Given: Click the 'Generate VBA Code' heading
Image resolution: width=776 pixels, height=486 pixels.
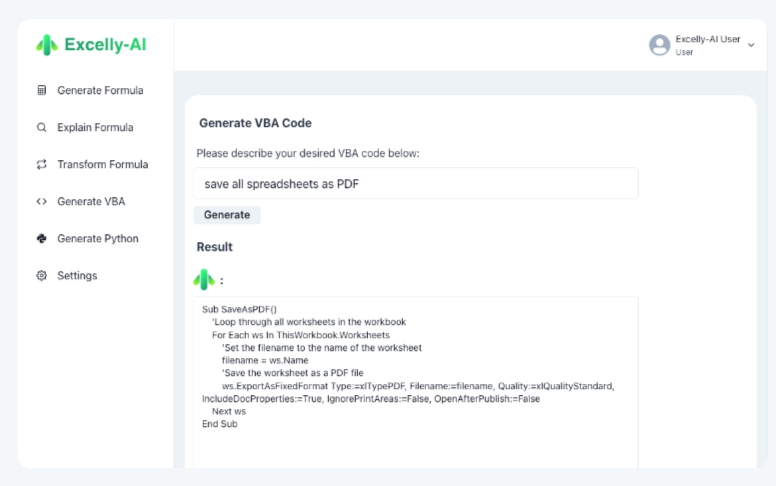Looking at the screenshot, I should pos(255,123).
